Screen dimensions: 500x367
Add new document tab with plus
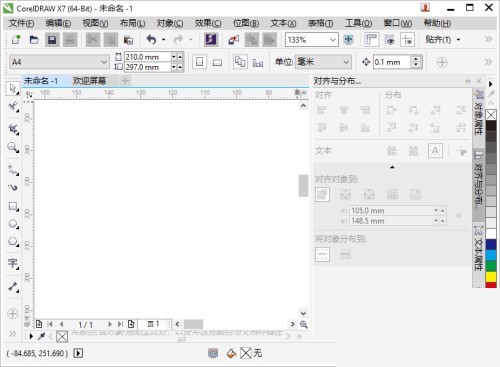click(125, 81)
